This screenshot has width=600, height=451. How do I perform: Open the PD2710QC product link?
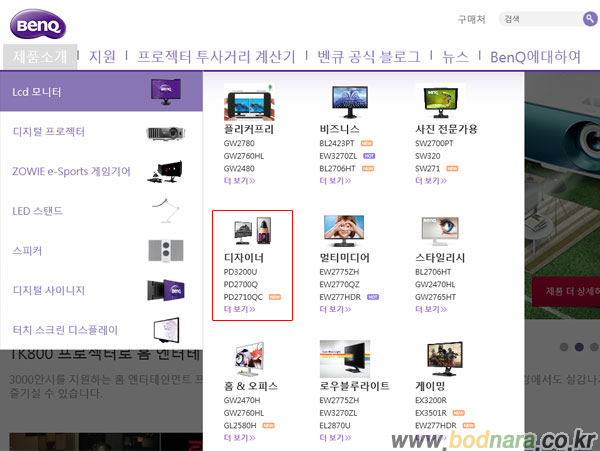[x=243, y=297]
